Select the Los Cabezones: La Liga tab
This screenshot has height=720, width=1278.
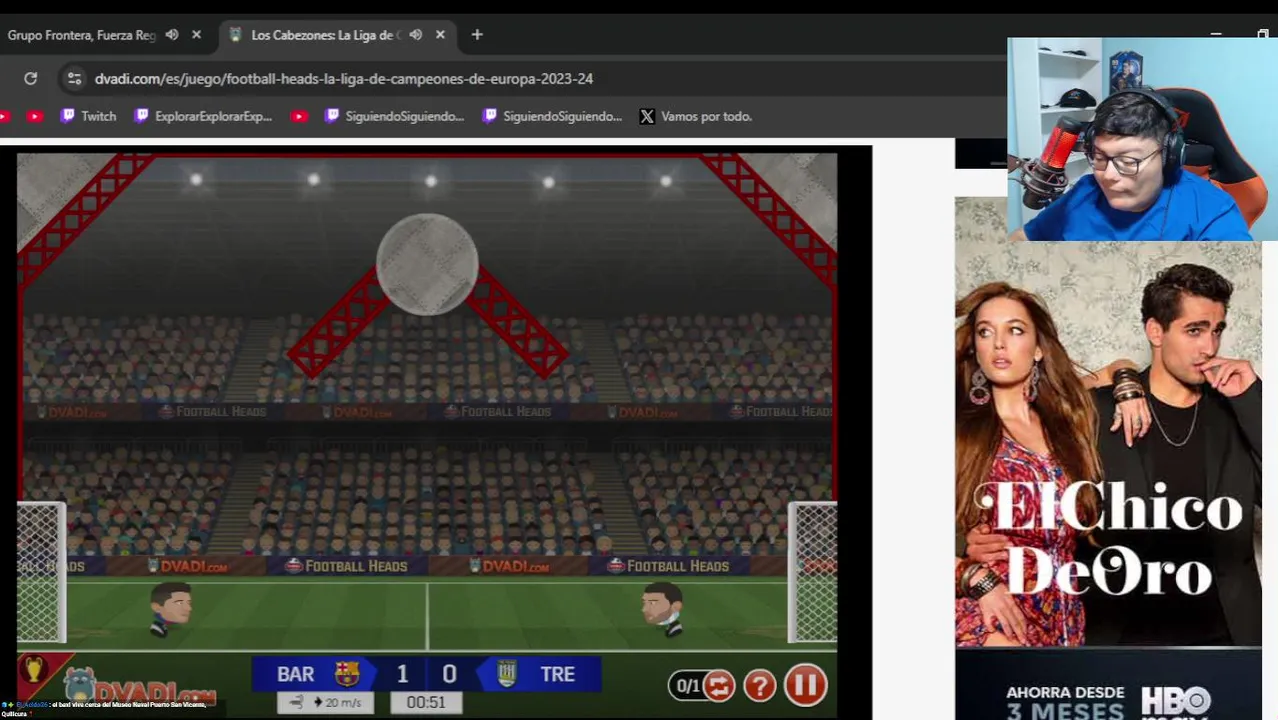pos(325,35)
